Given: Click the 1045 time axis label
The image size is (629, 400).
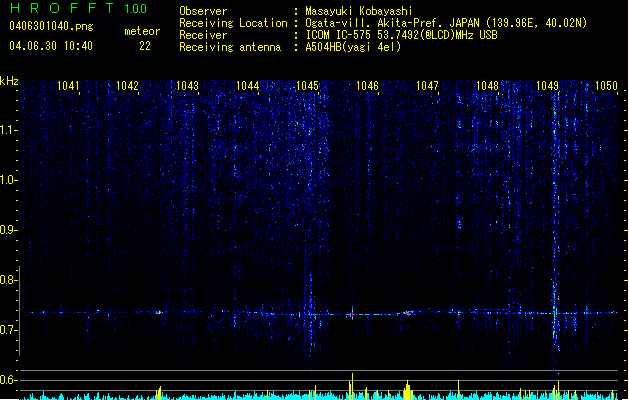Looking at the screenshot, I should coord(307,86).
